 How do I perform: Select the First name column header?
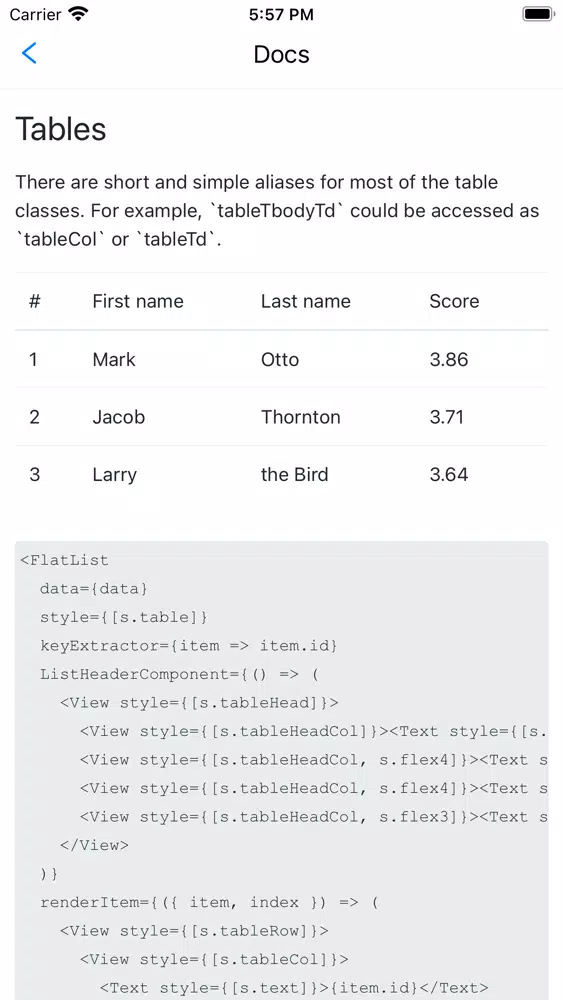pyautogui.click(x=138, y=301)
